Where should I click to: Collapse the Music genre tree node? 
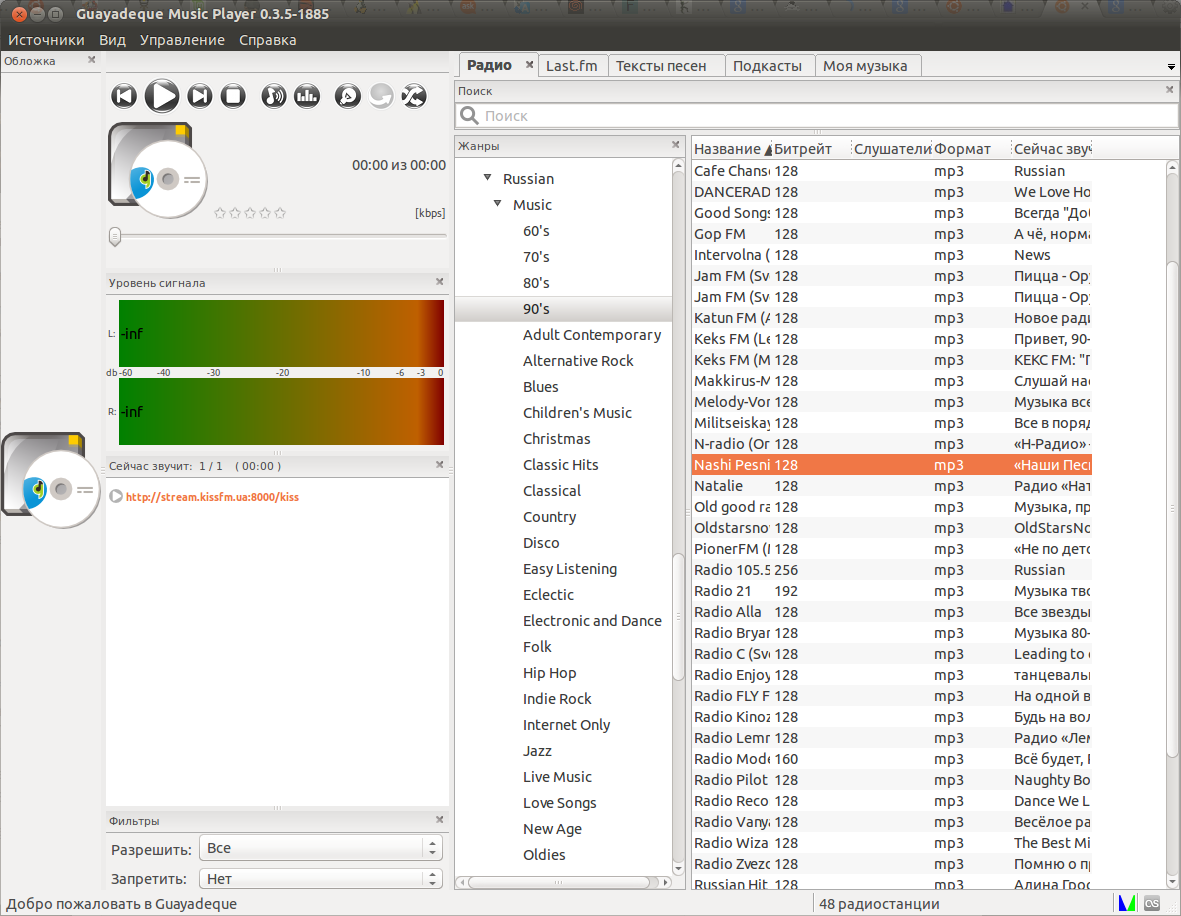497,203
